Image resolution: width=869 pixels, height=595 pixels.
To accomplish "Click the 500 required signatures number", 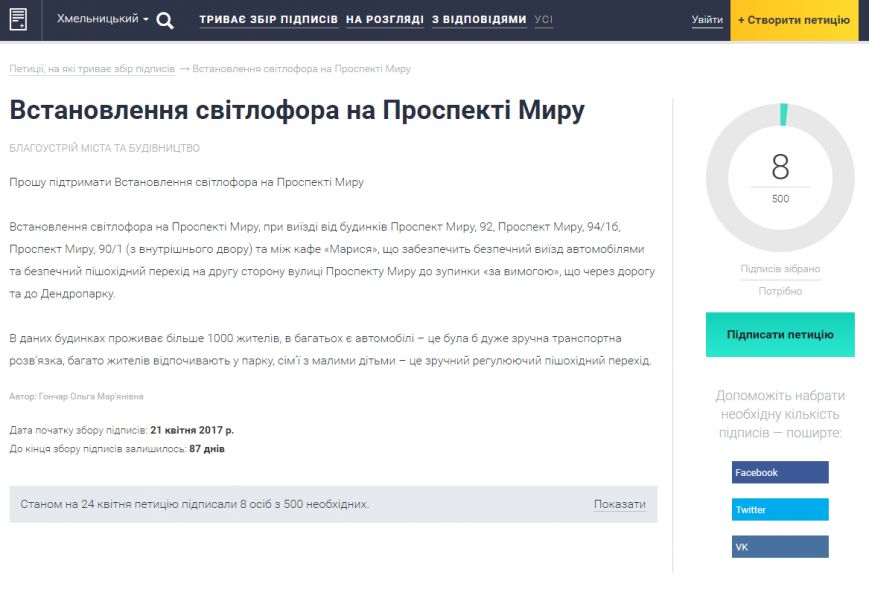I will (780, 199).
